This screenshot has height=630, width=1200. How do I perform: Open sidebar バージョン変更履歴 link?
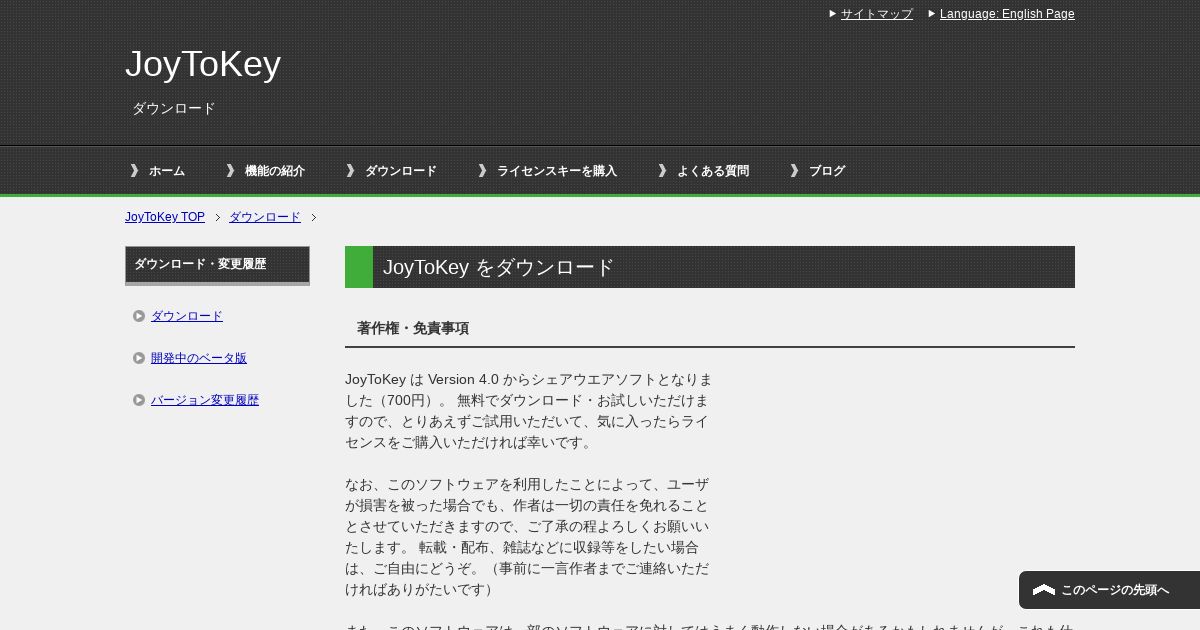click(205, 400)
